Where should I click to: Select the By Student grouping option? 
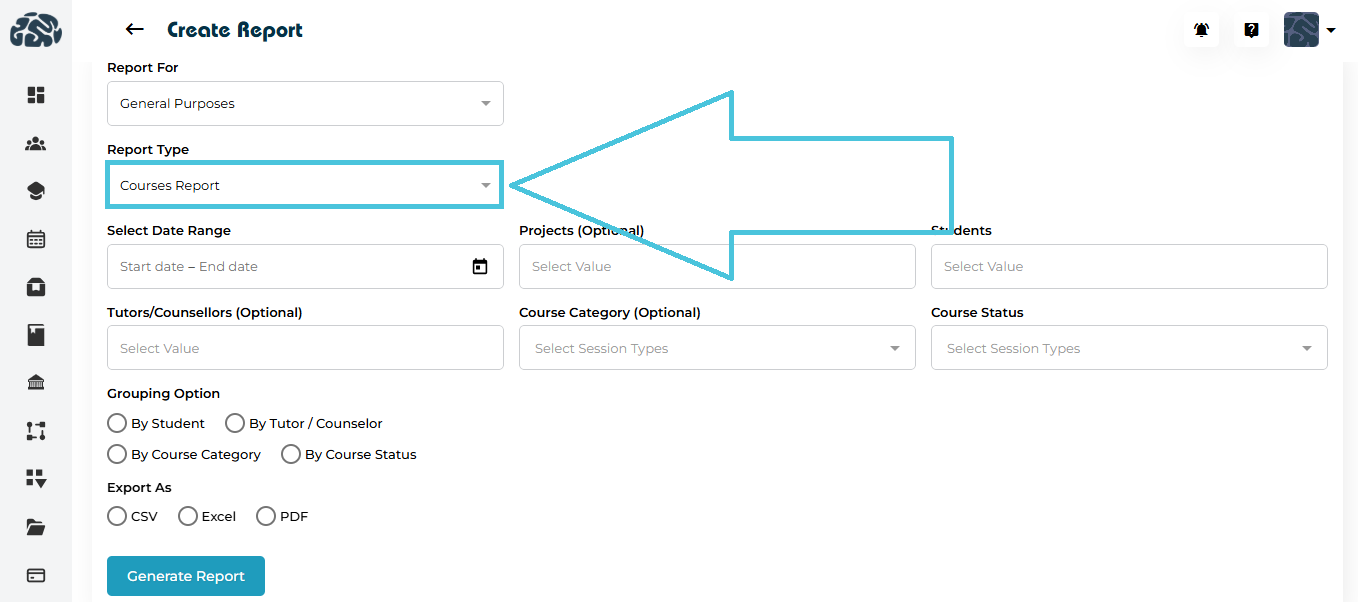117,424
